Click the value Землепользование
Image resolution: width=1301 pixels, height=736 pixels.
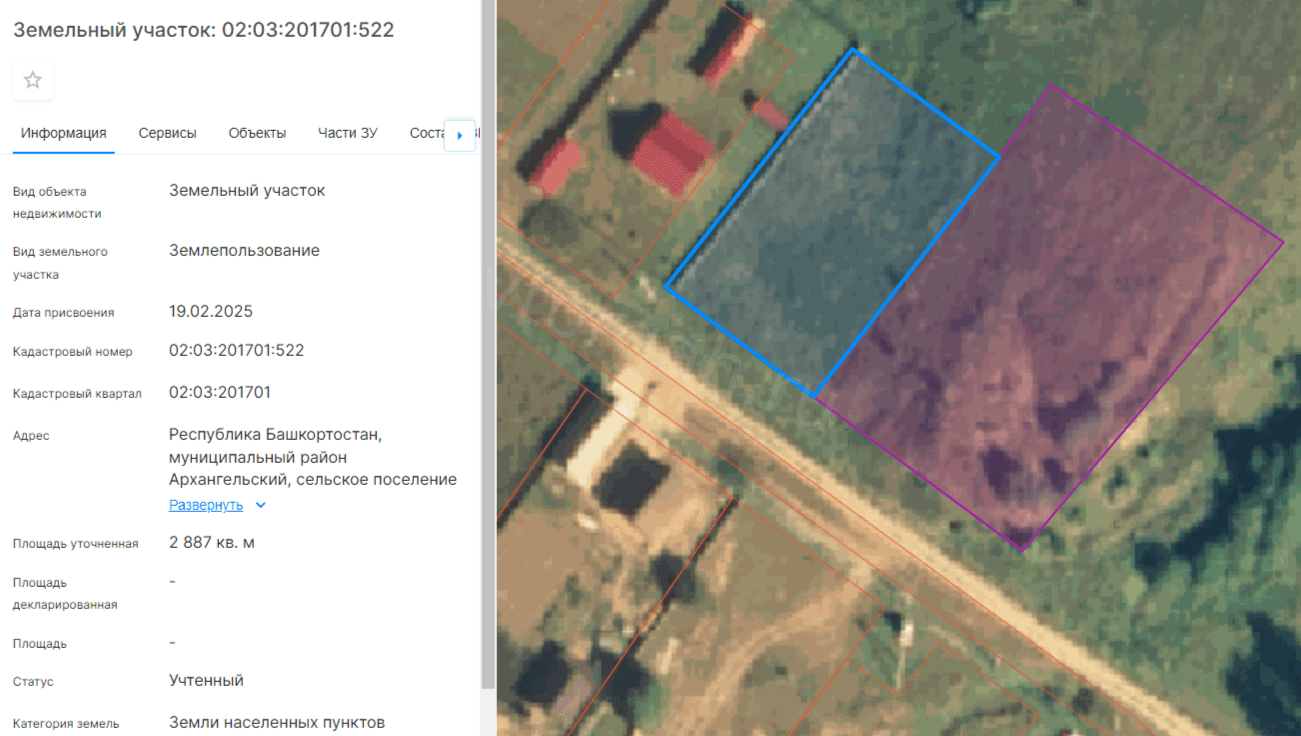tap(245, 250)
